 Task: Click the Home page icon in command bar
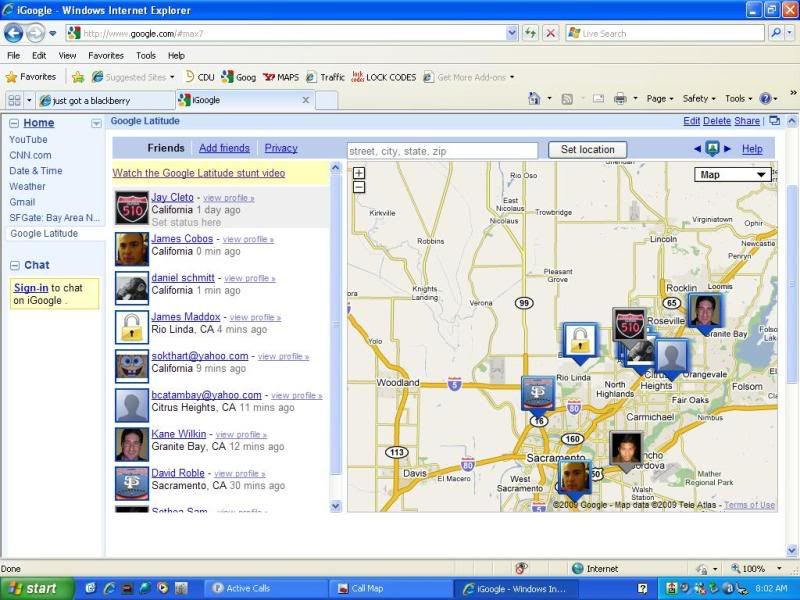pos(534,98)
